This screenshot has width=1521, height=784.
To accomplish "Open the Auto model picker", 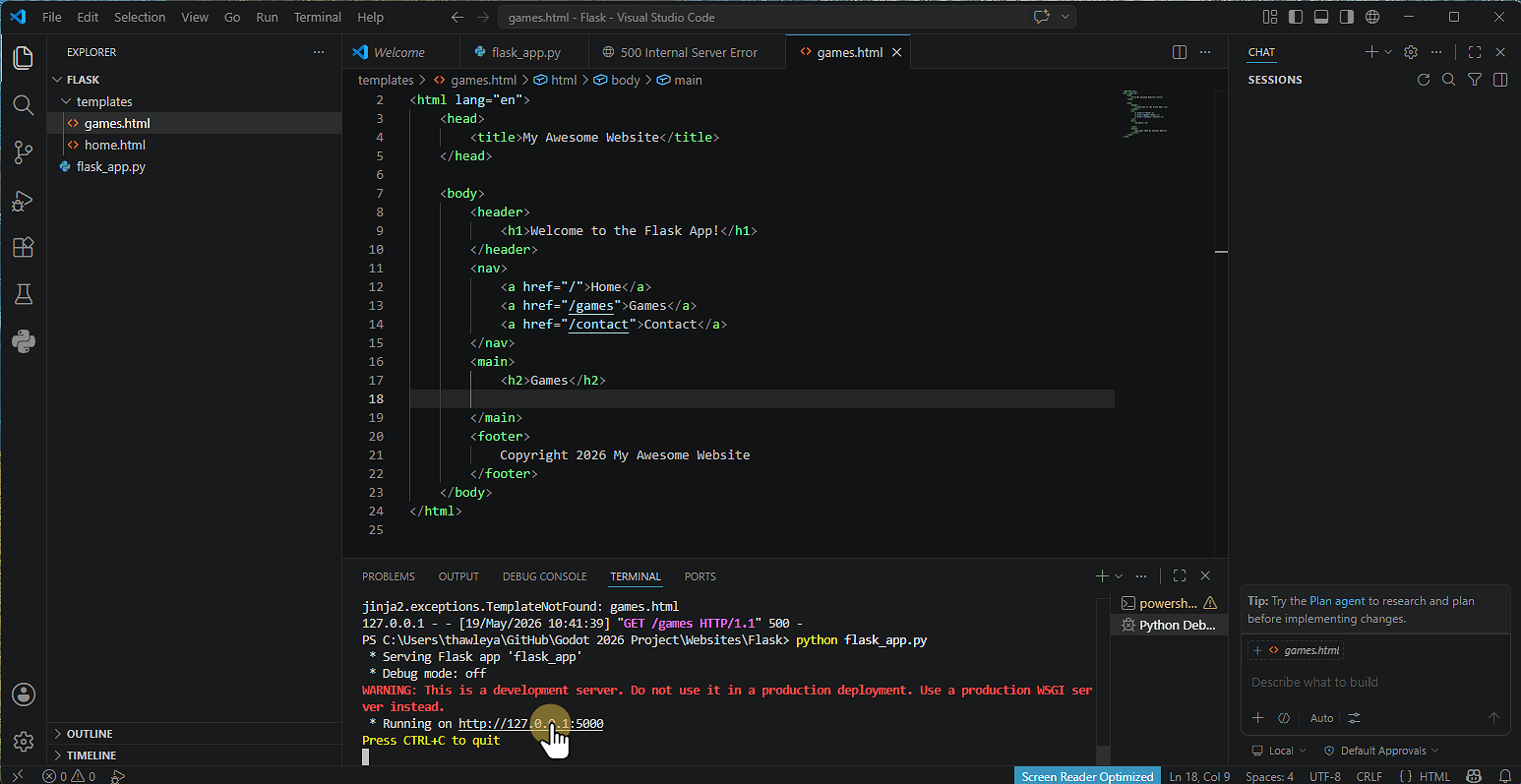I will pyautogui.click(x=1321, y=718).
